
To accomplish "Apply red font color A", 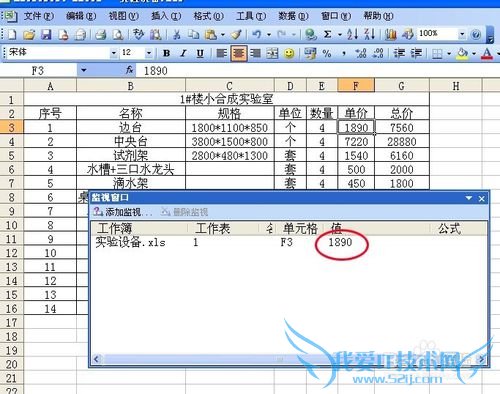I will pyautogui.click(x=487, y=53).
